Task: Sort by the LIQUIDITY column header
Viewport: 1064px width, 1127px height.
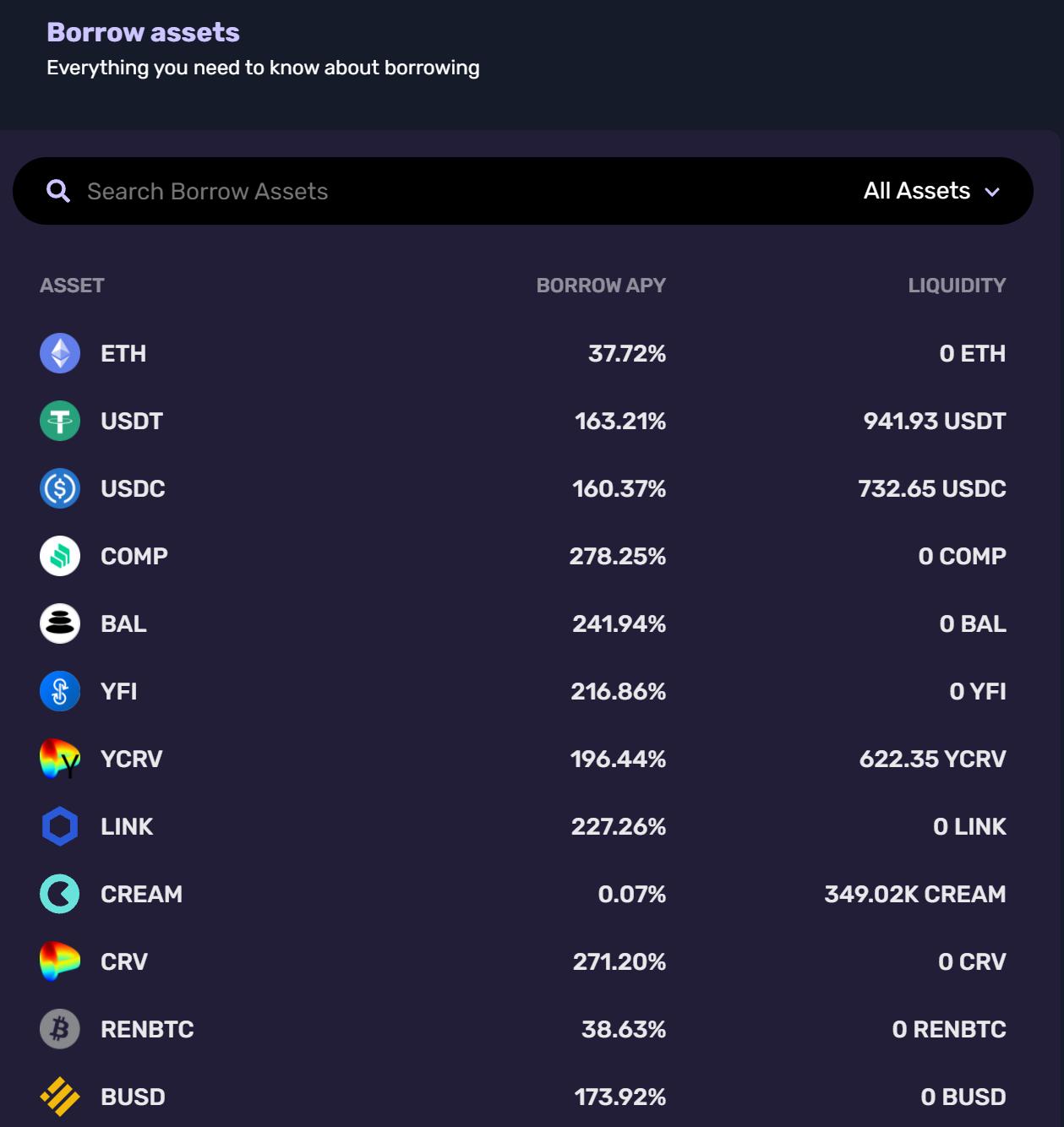Action: (x=957, y=286)
